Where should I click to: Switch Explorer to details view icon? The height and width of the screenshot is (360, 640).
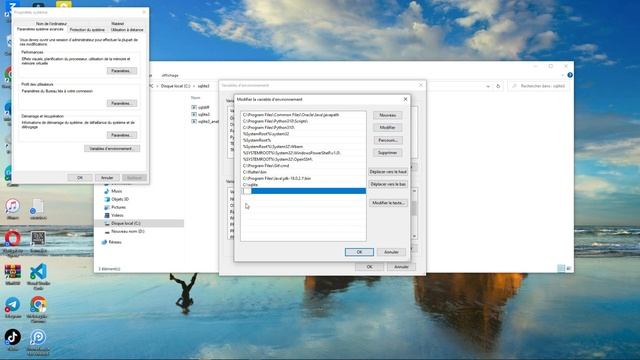pyautogui.click(x=561, y=268)
